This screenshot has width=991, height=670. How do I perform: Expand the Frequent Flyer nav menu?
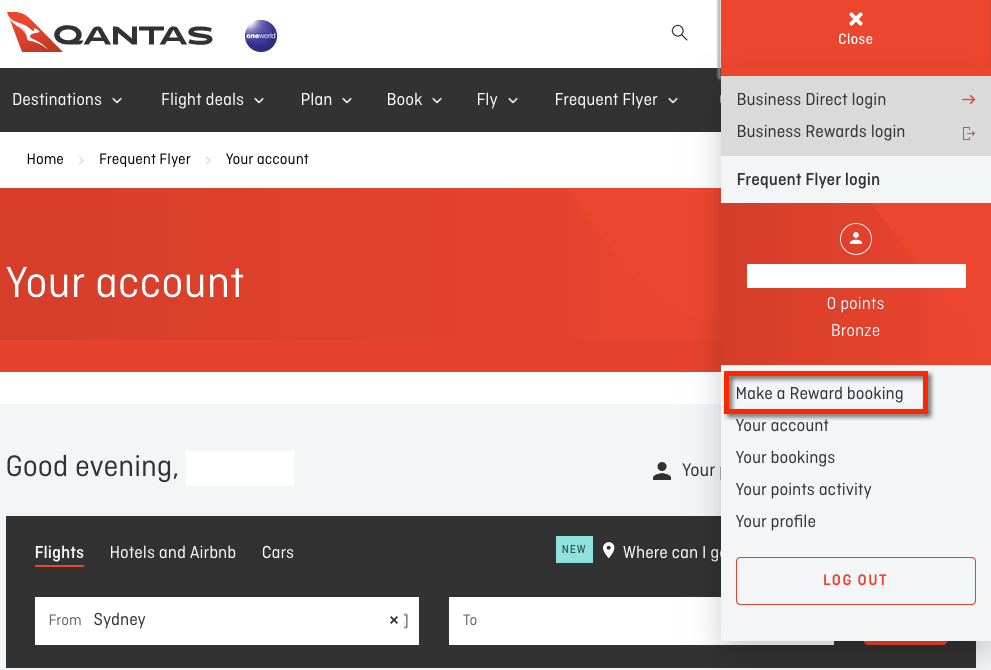point(616,100)
